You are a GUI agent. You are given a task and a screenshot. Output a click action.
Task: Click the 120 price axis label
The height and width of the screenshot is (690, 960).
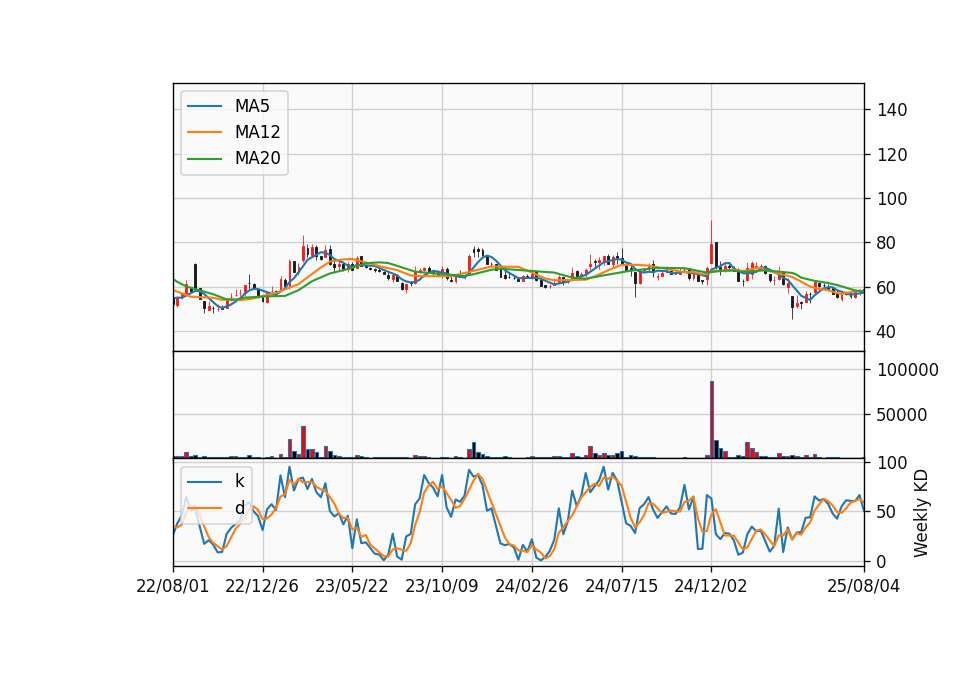pyautogui.click(x=892, y=155)
